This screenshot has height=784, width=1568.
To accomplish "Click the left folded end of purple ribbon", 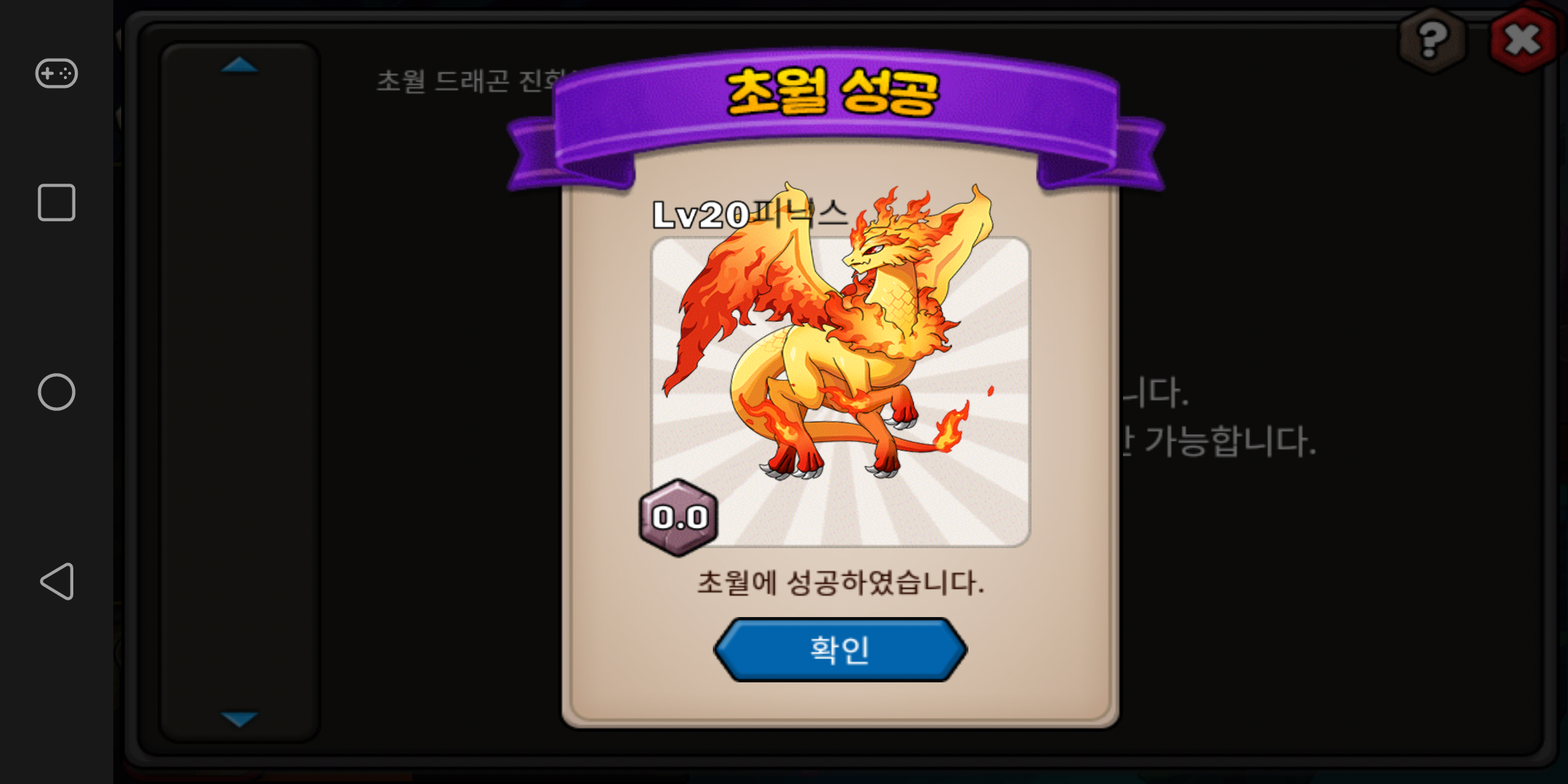I will click(x=537, y=156).
